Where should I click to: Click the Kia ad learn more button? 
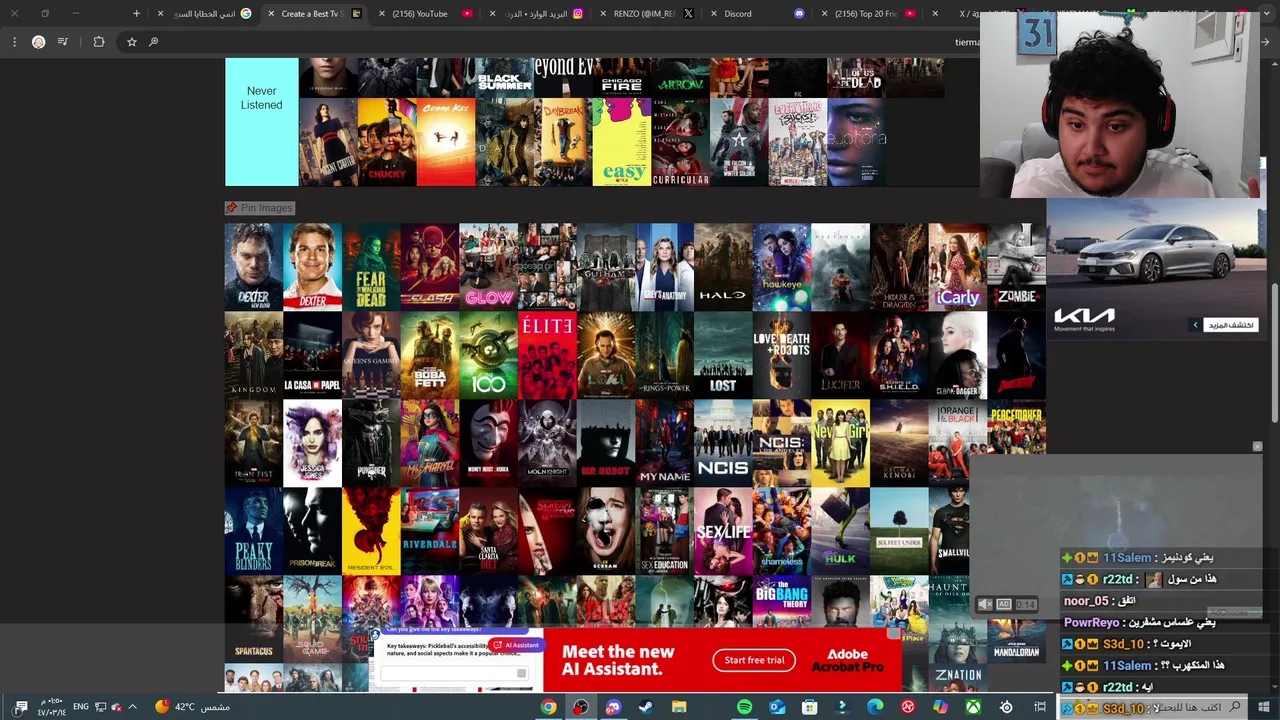pyautogui.click(x=1225, y=325)
